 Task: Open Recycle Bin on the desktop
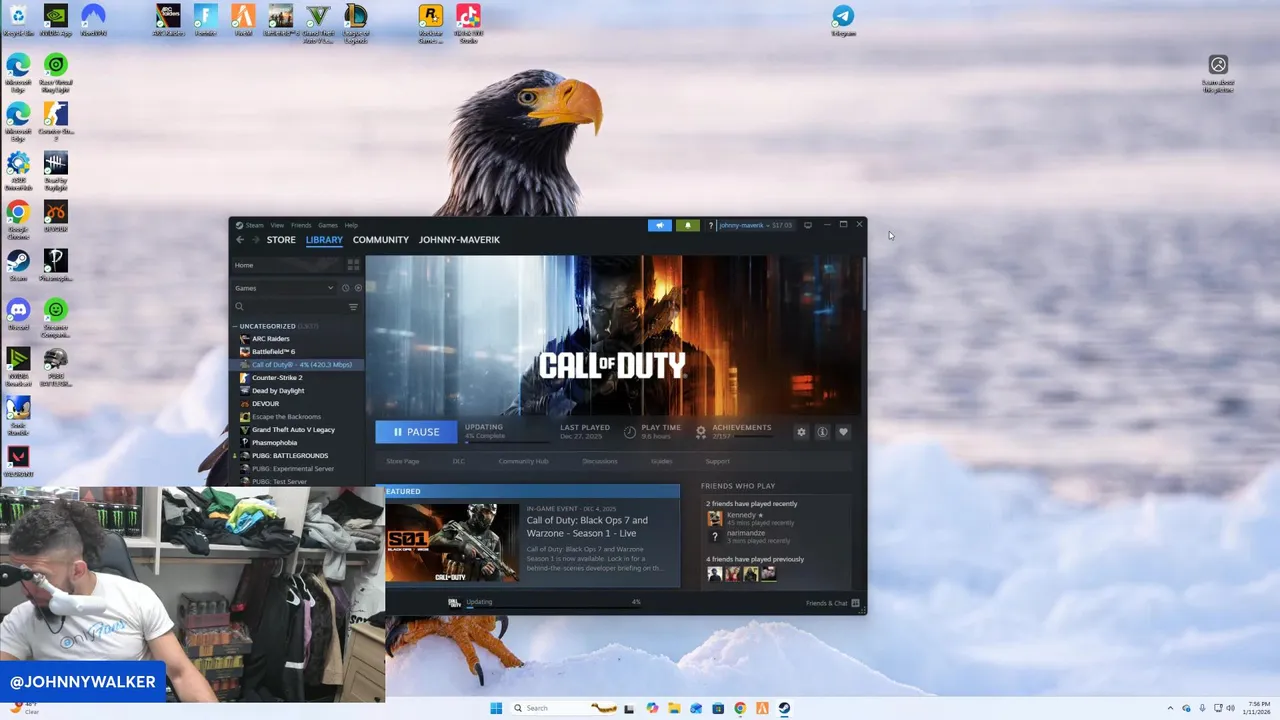17,20
